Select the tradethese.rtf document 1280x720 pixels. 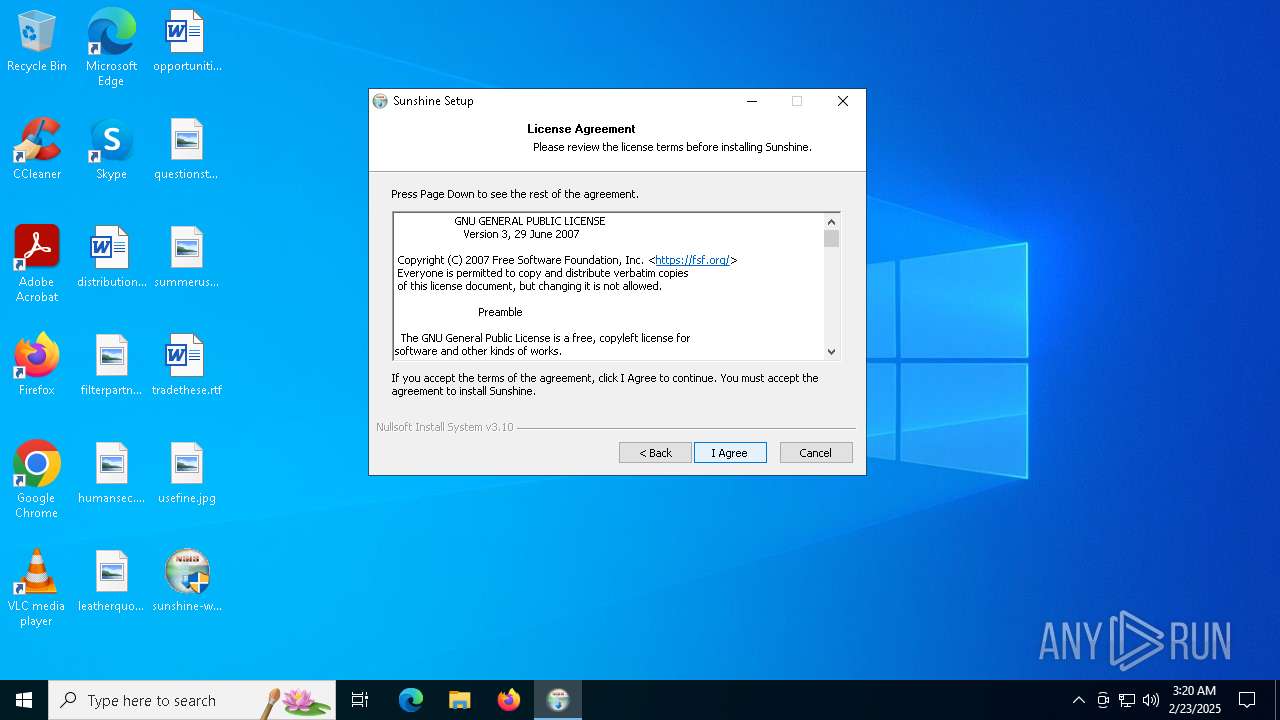click(x=187, y=365)
